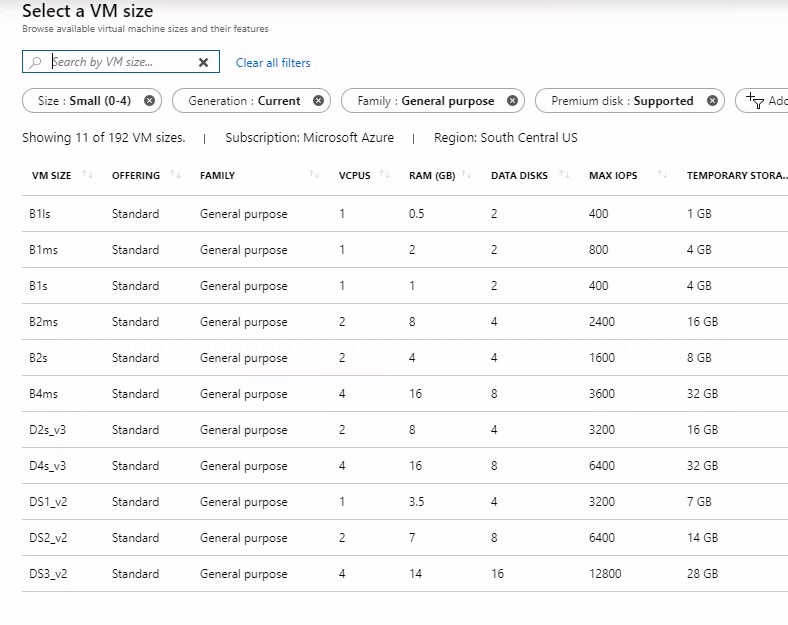The width and height of the screenshot is (788, 625).
Task: Click Subscription: Microsoft Azure text
Action: click(x=310, y=138)
